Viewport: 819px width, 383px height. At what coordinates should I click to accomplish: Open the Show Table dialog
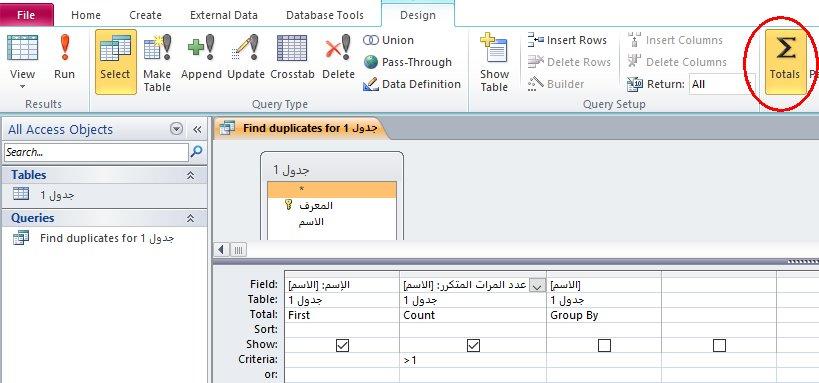point(494,61)
